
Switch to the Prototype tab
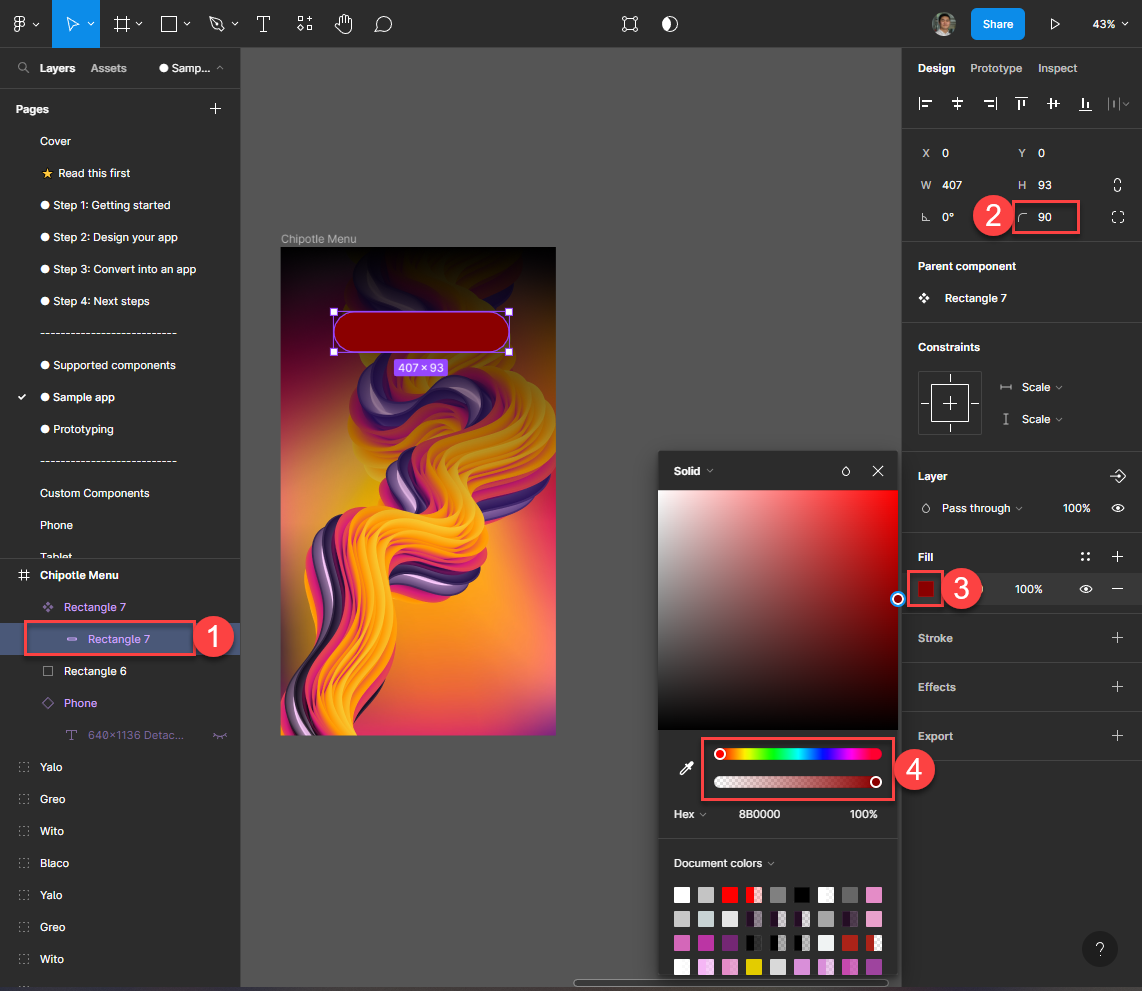(x=996, y=68)
